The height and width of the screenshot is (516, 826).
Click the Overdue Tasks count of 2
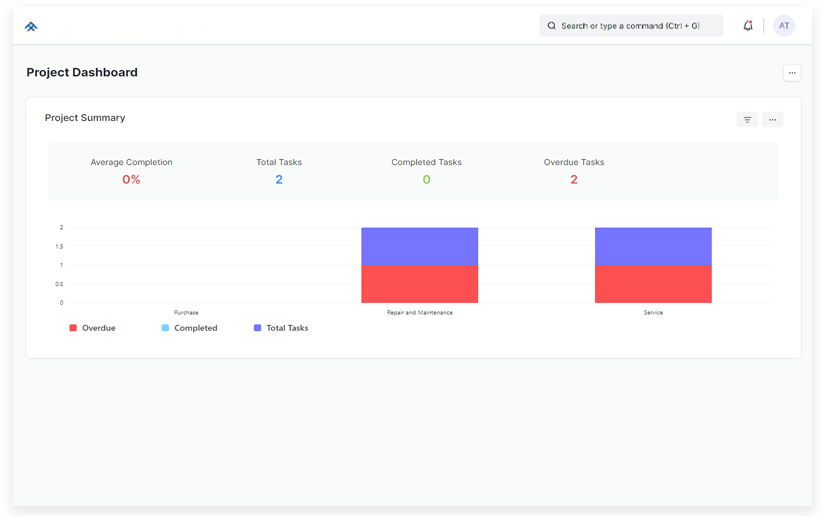point(574,180)
